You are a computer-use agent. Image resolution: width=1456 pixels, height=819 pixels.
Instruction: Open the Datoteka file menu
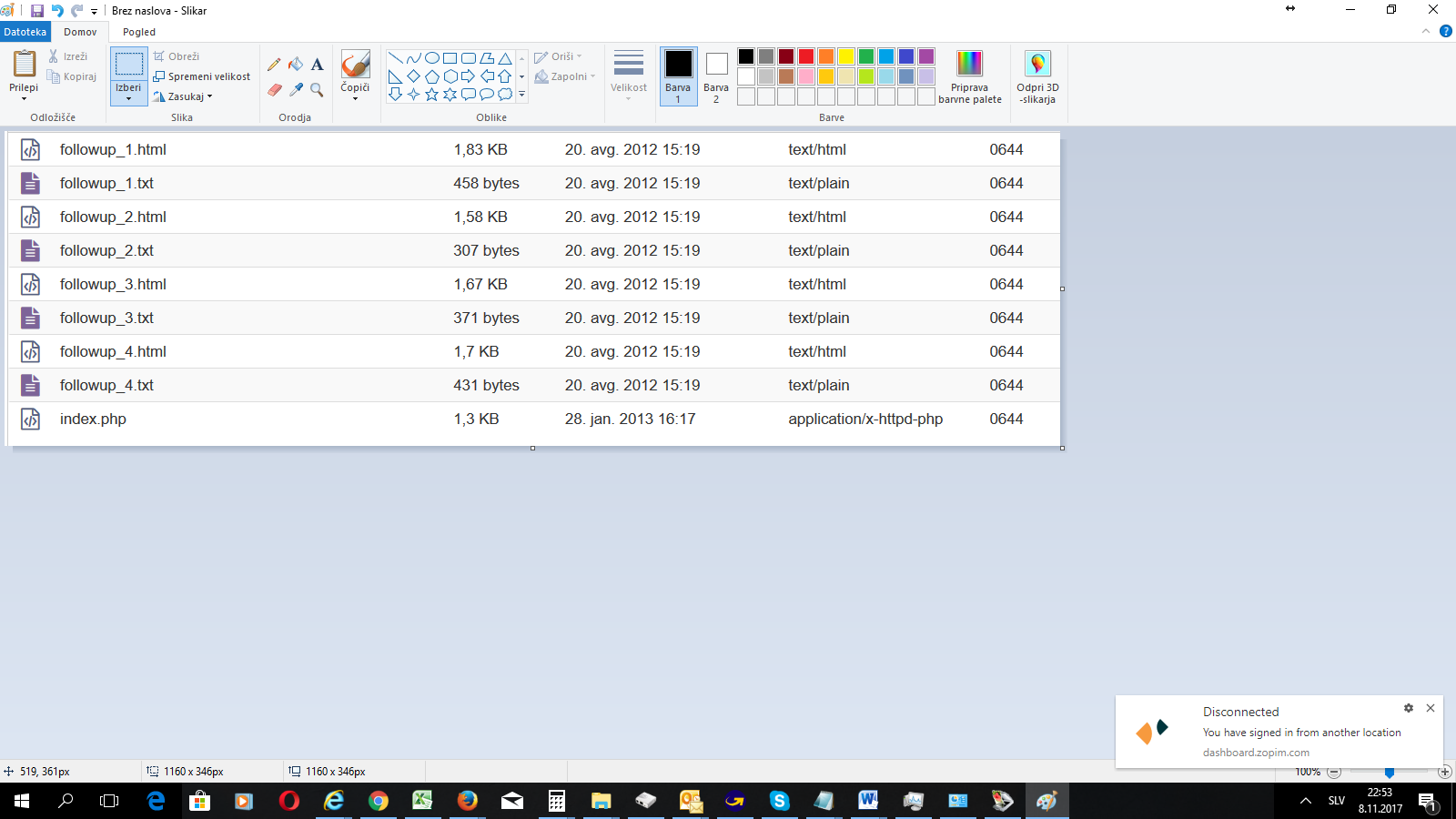click(x=25, y=32)
